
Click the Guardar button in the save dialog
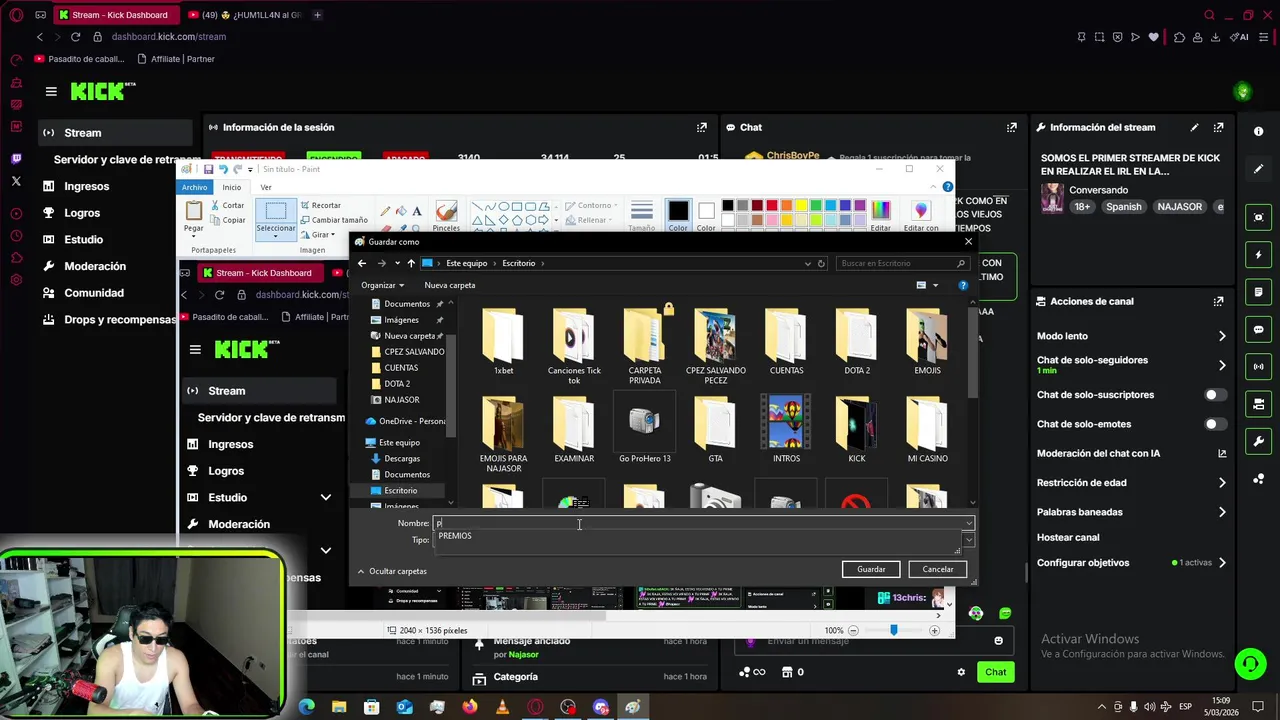871,569
